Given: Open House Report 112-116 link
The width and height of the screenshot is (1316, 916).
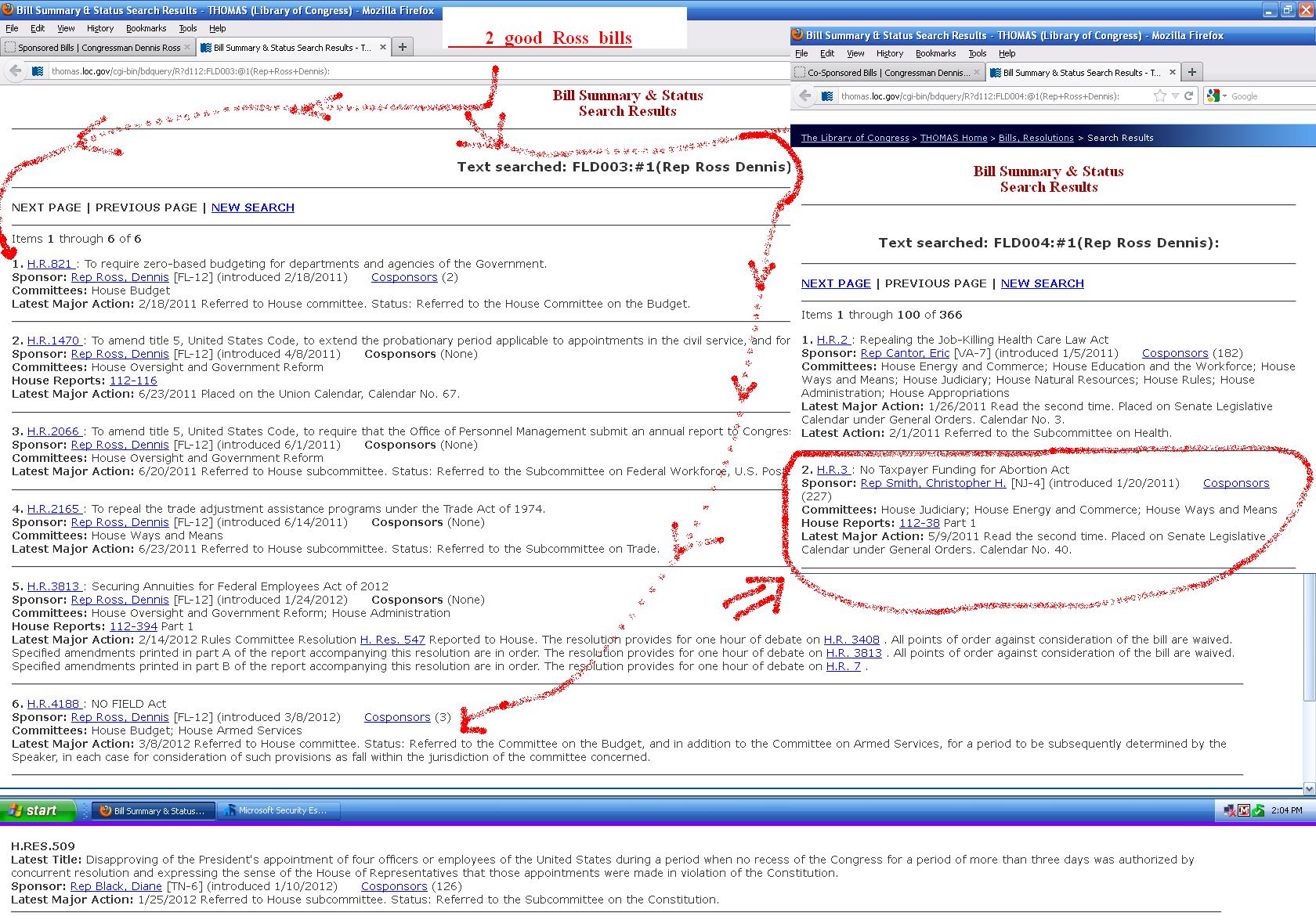Looking at the screenshot, I should click(133, 380).
